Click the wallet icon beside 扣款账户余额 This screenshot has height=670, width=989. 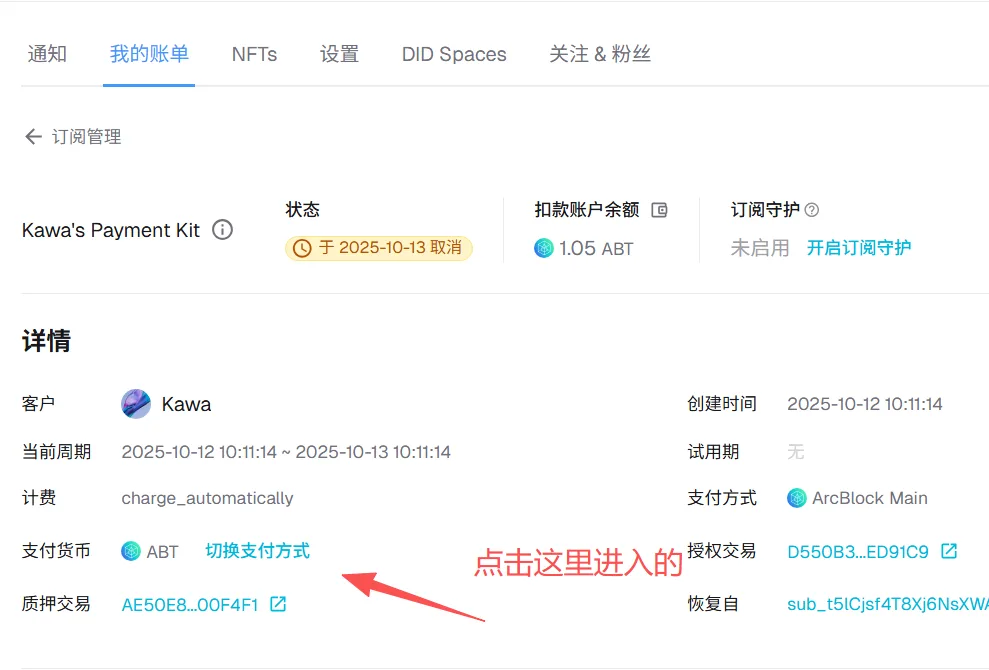(x=659, y=210)
